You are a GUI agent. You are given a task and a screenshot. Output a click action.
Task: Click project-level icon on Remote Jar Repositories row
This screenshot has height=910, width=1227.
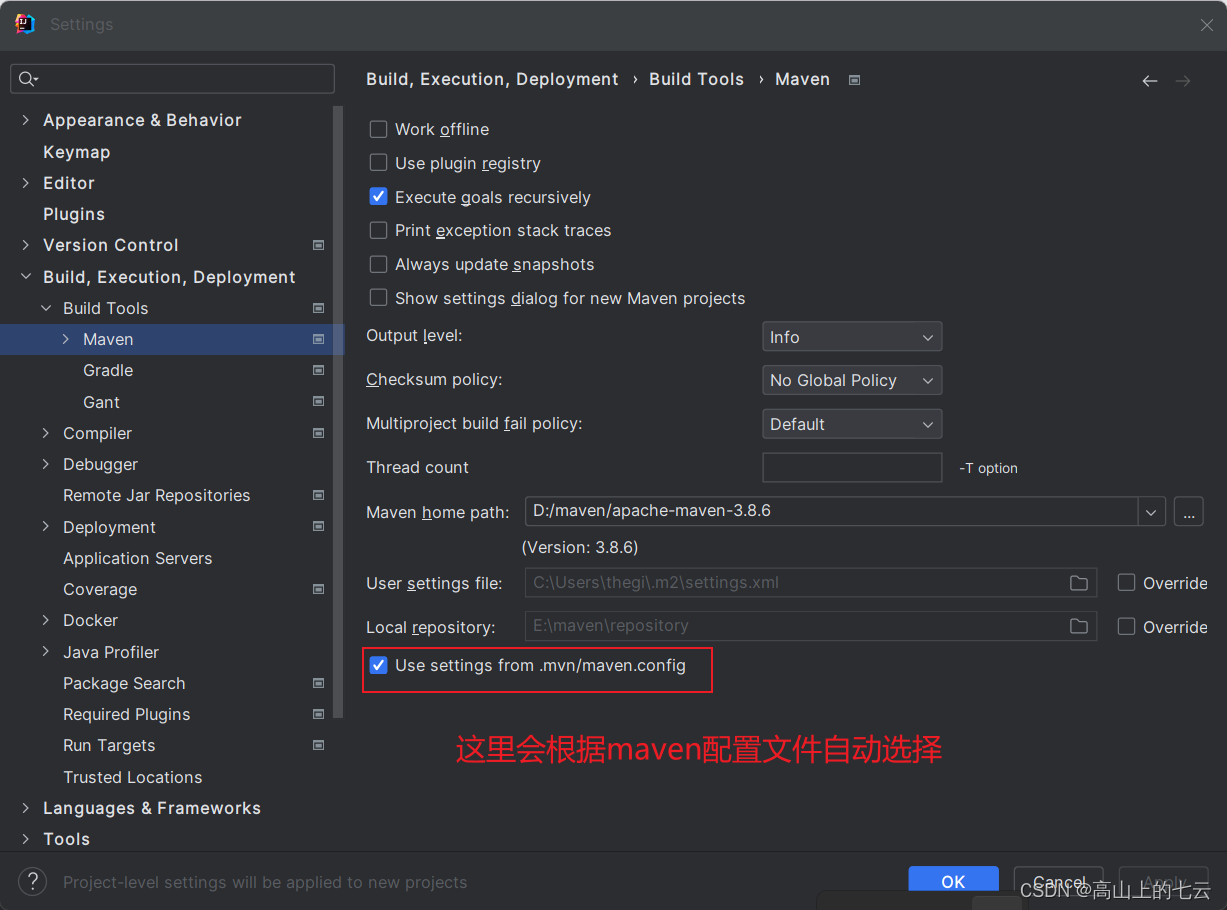[x=318, y=495]
